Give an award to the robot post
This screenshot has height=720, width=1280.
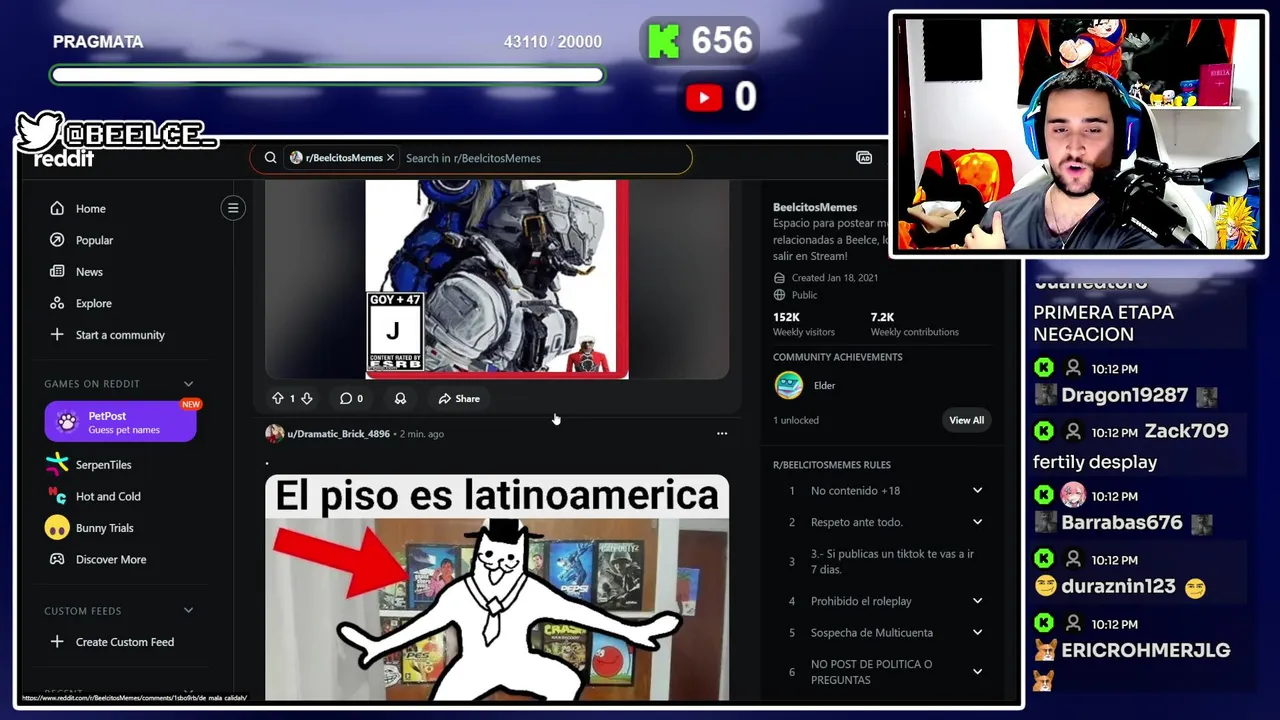[x=400, y=398]
